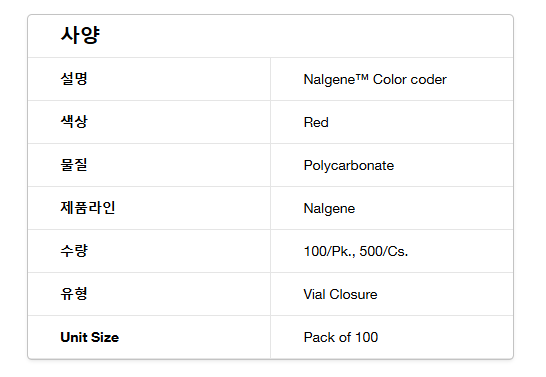Screen dimensions: 546x377
Task: Select the Nalgene™ Color coder text
Action: tap(375, 80)
